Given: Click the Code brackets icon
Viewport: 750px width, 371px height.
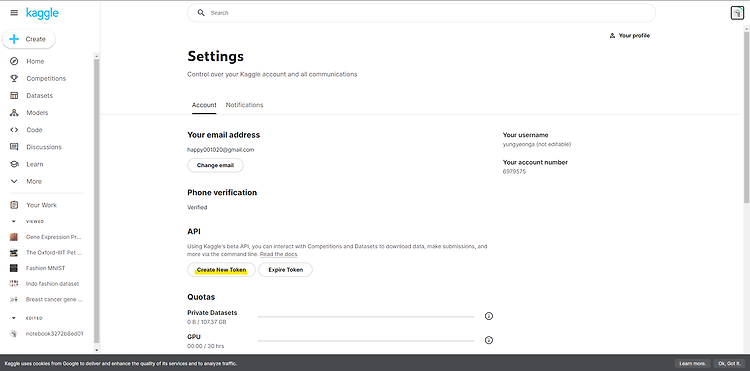Looking at the screenshot, I should (14, 130).
